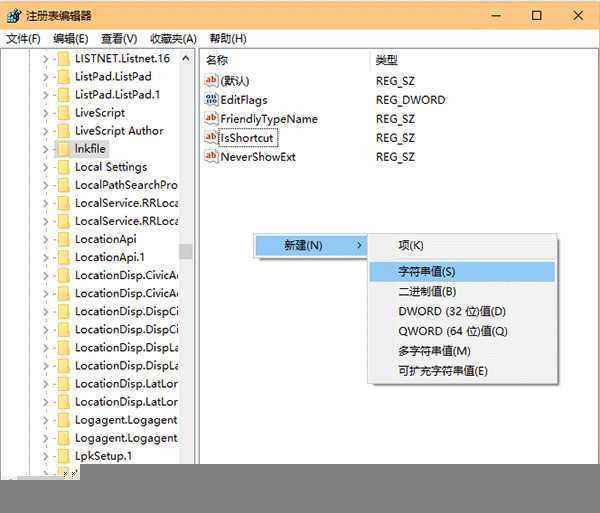
Task: Expand the LocationApi key
Action: pos(46,239)
